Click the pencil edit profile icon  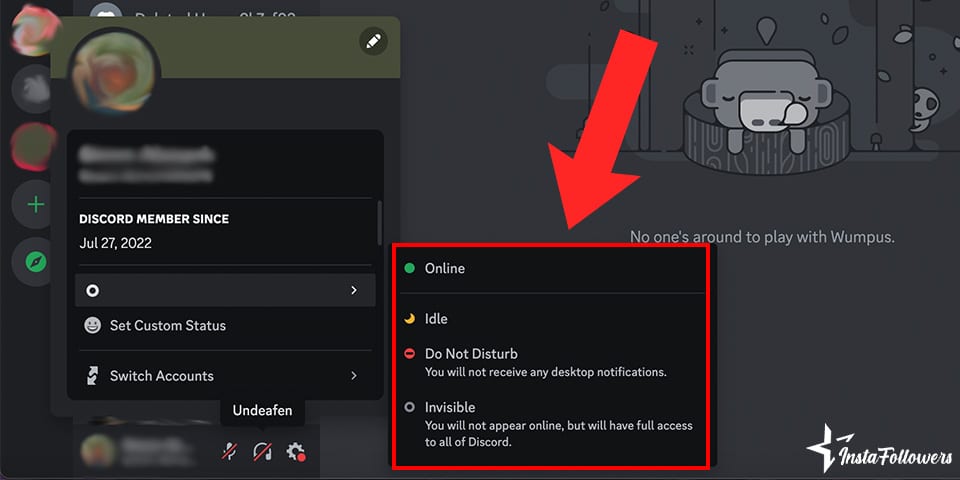pos(373,42)
